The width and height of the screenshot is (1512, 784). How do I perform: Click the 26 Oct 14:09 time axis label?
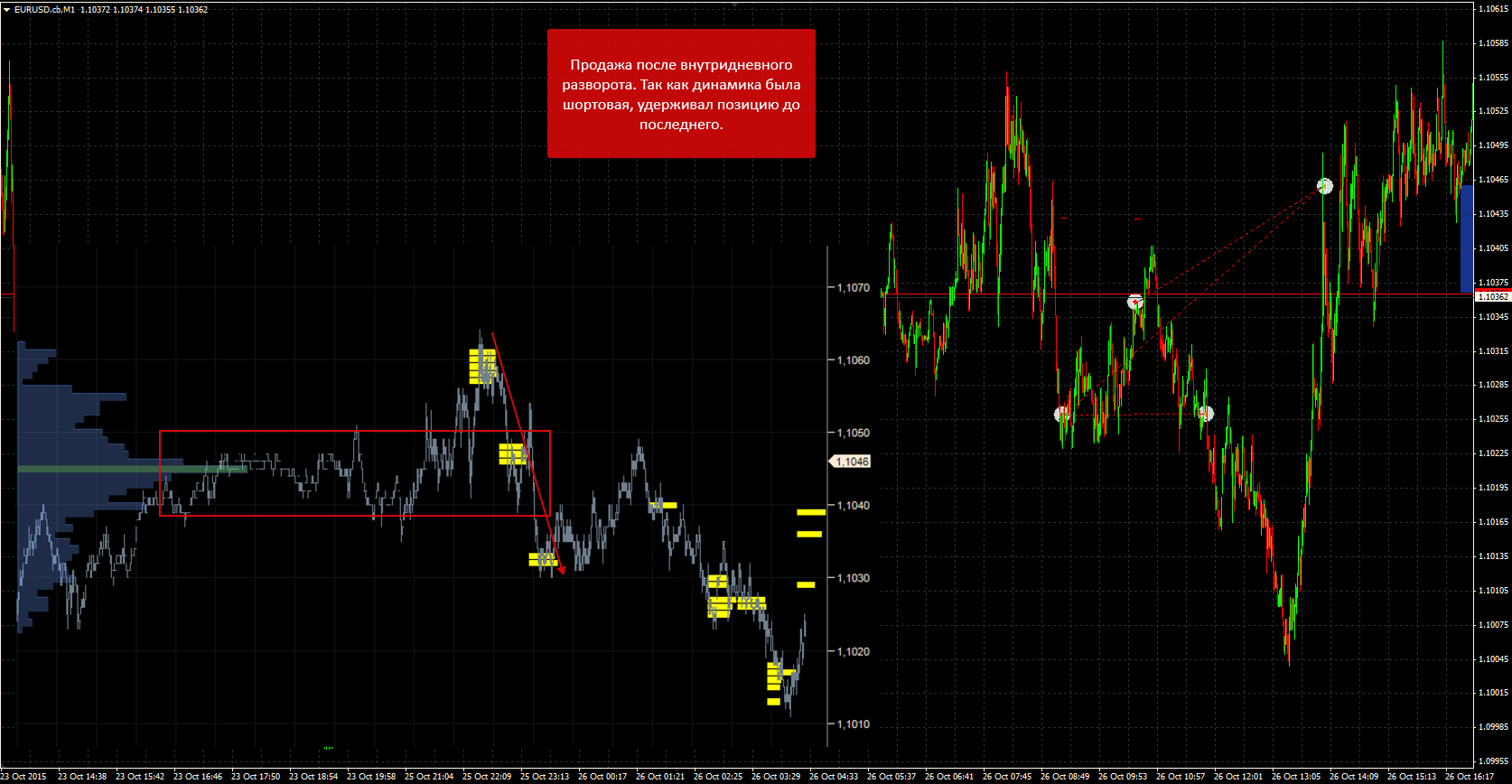coord(1354,776)
